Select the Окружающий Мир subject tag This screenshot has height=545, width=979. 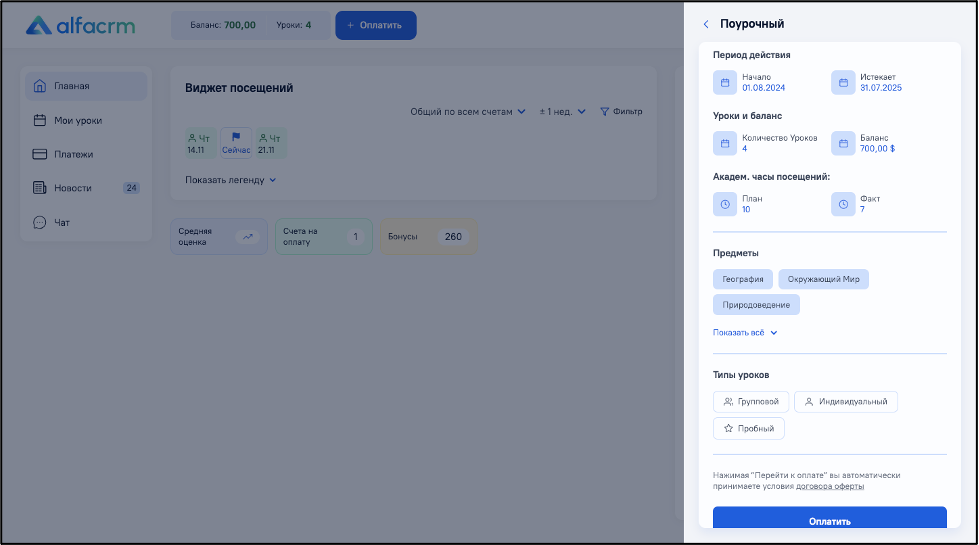823,279
